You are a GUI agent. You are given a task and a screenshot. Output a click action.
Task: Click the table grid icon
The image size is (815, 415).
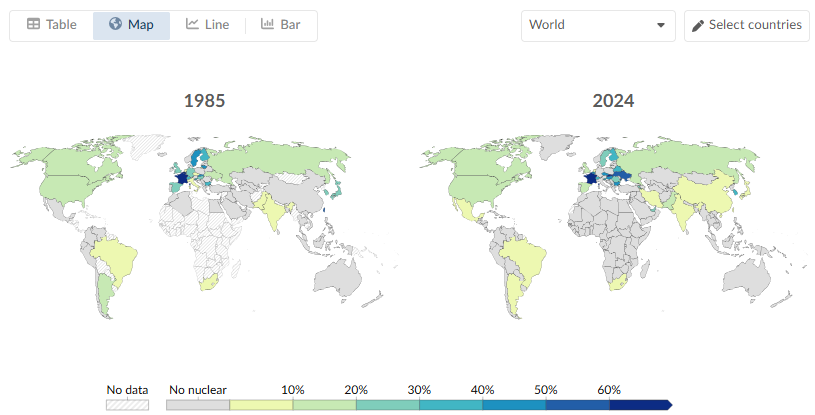(x=33, y=25)
